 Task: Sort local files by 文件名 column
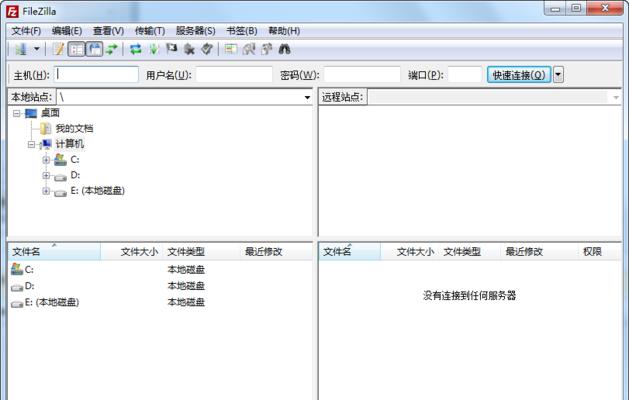click(55, 252)
